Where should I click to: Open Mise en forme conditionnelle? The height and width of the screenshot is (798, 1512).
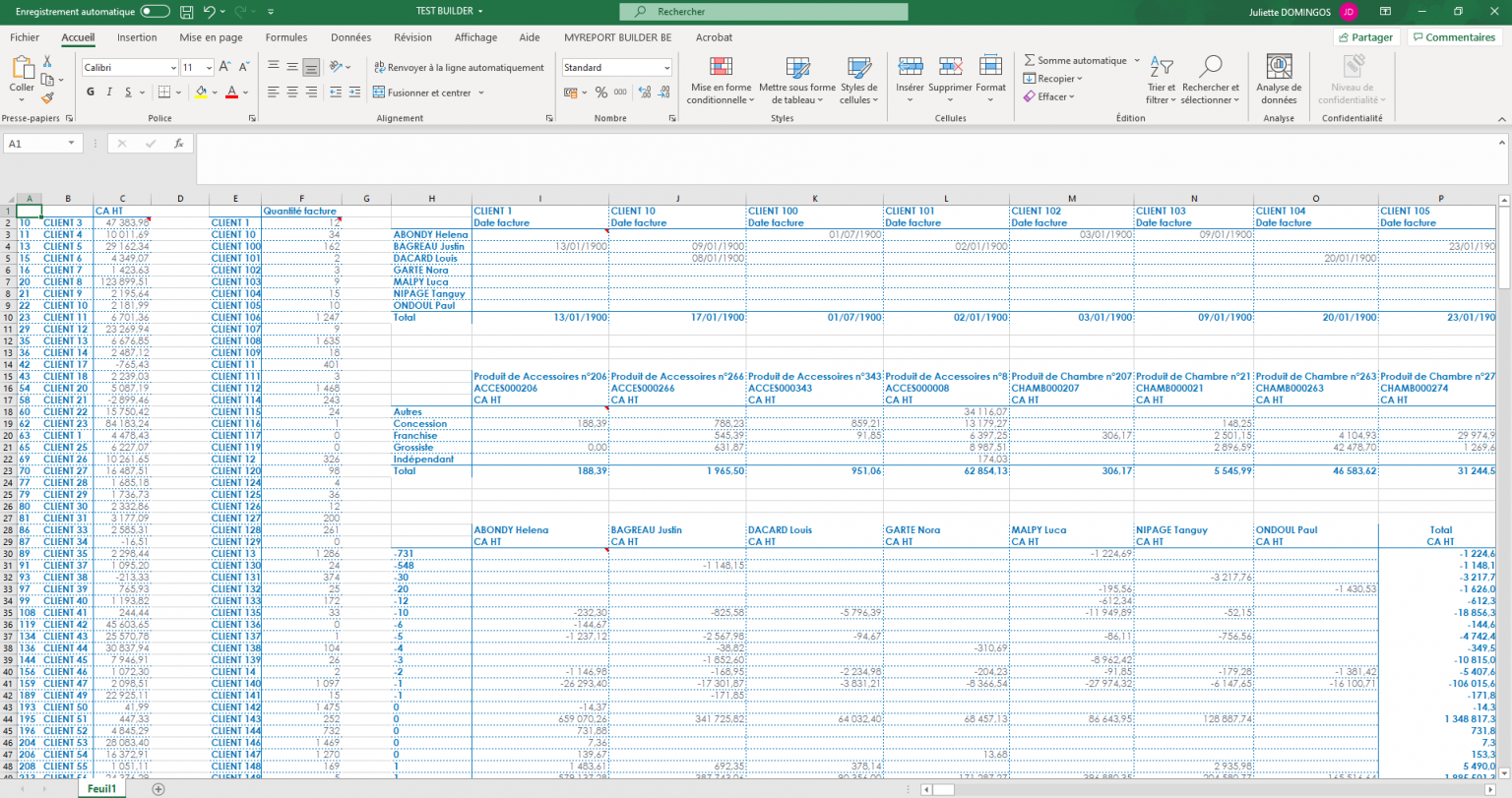pos(721,80)
